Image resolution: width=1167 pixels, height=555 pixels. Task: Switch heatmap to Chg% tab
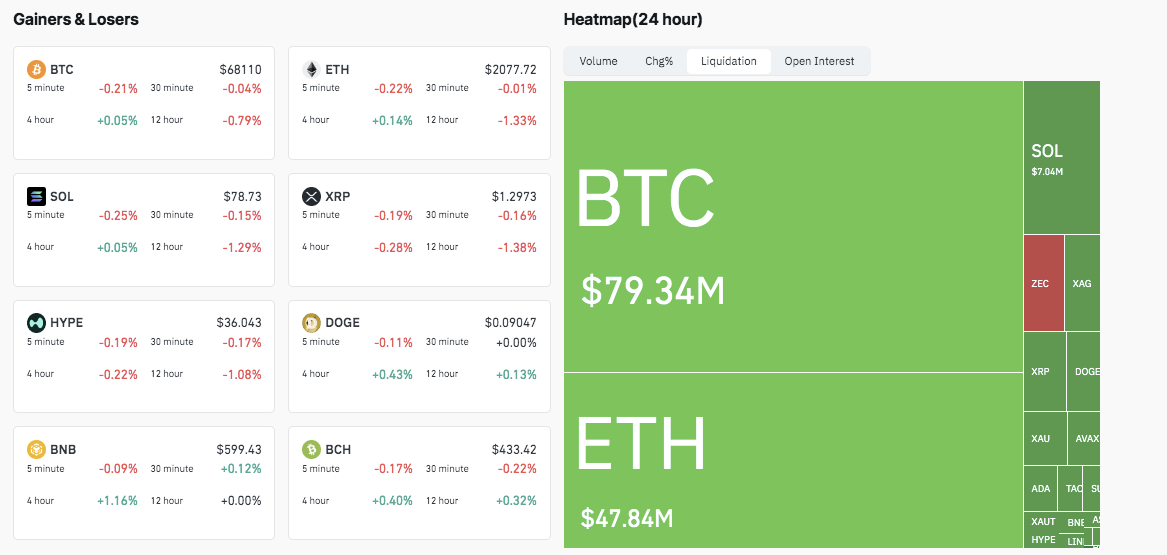659,61
